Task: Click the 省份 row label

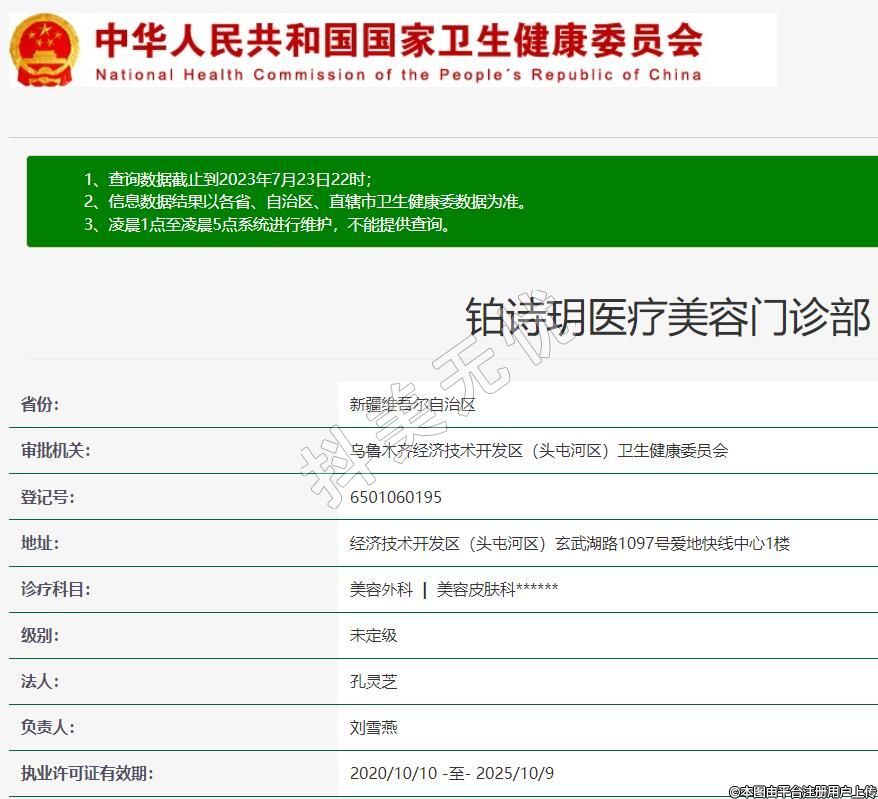Action: (x=40, y=405)
